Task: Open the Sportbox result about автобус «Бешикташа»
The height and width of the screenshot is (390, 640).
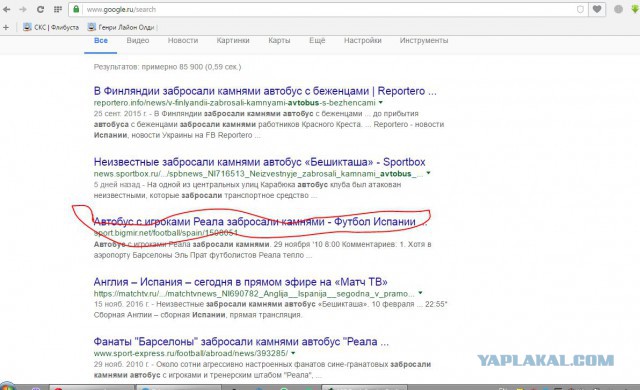Action: pos(260,162)
